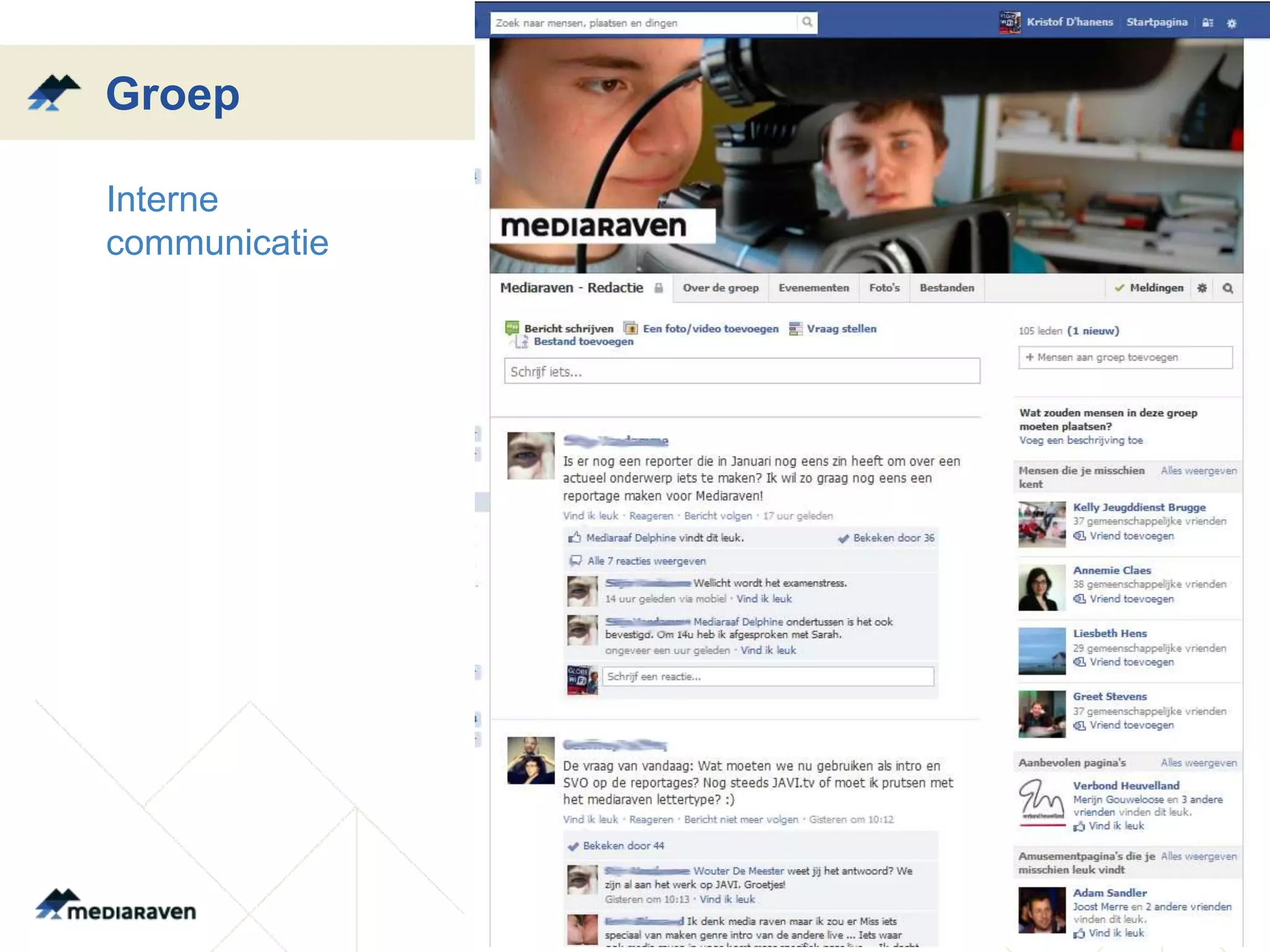The image size is (1270, 952).
Task: Click the group search magnifier icon
Action: tap(1228, 288)
